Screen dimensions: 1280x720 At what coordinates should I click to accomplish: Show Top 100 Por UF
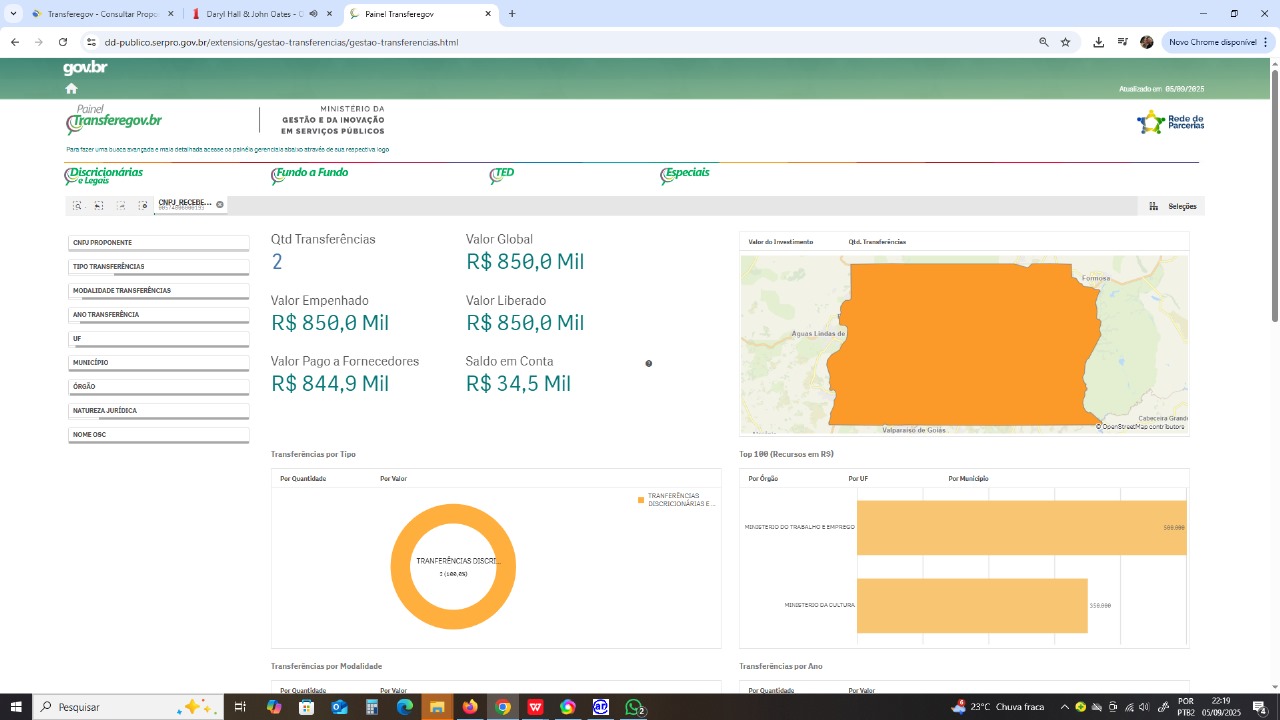pos(858,479)
